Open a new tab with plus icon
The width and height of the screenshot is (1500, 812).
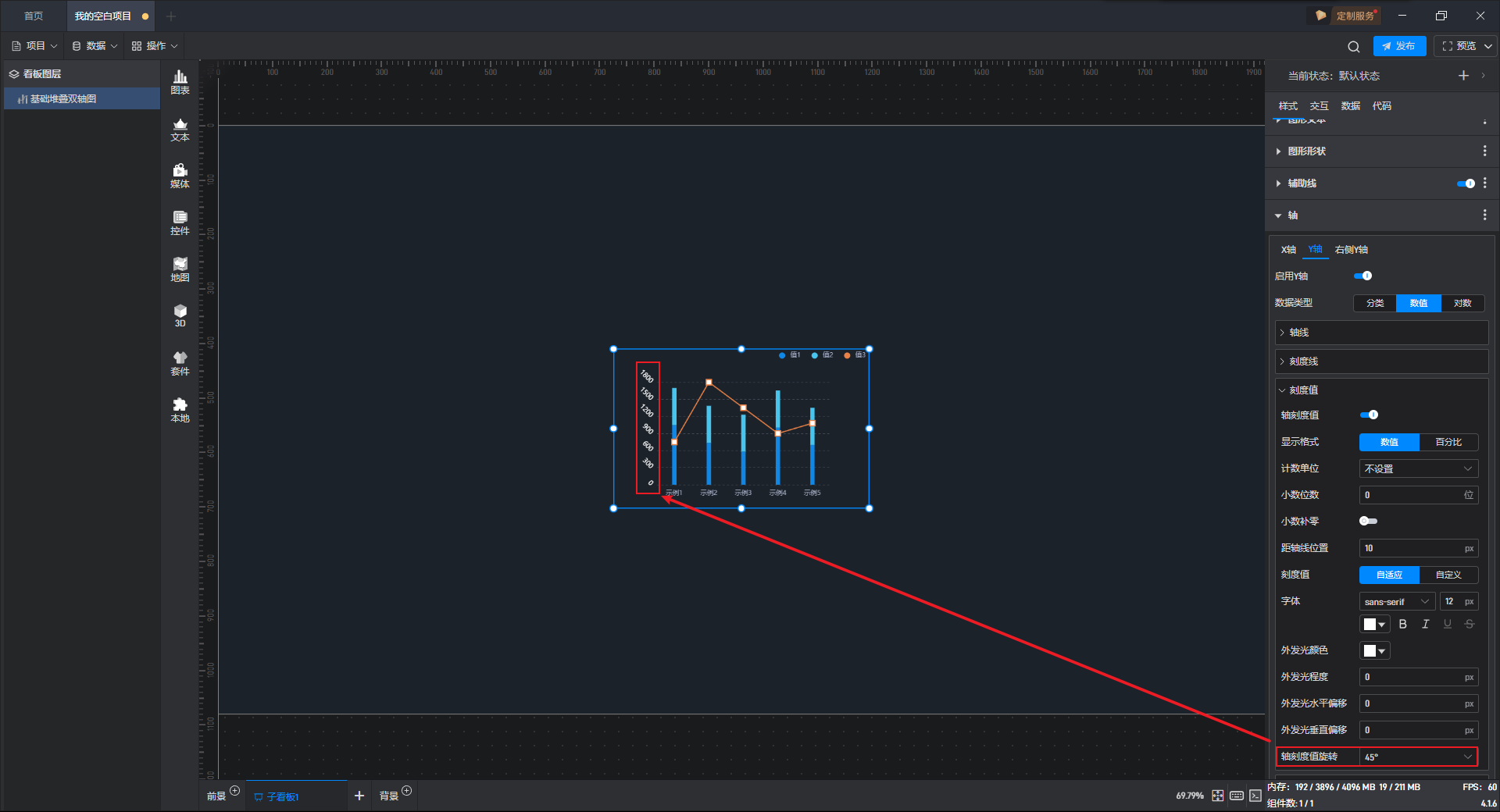pyautogui.click(x=171, y=16)
